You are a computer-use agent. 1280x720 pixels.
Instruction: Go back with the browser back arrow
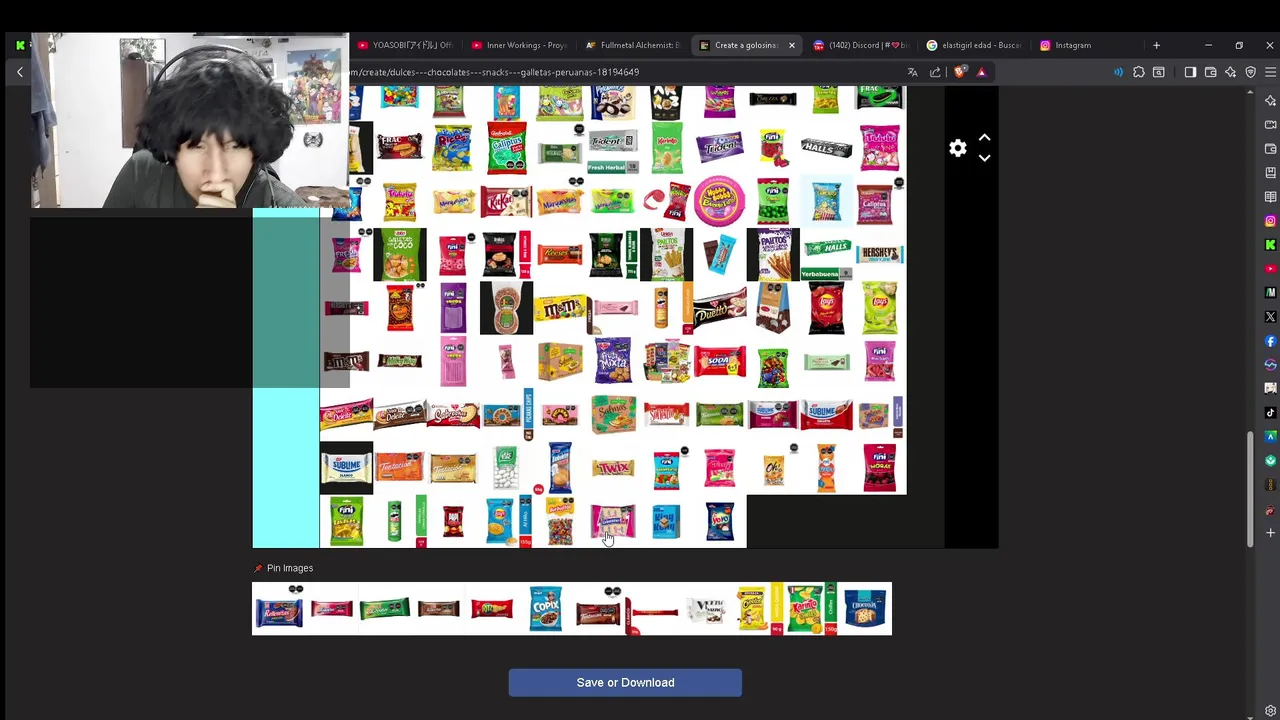(x=19, y=72)
